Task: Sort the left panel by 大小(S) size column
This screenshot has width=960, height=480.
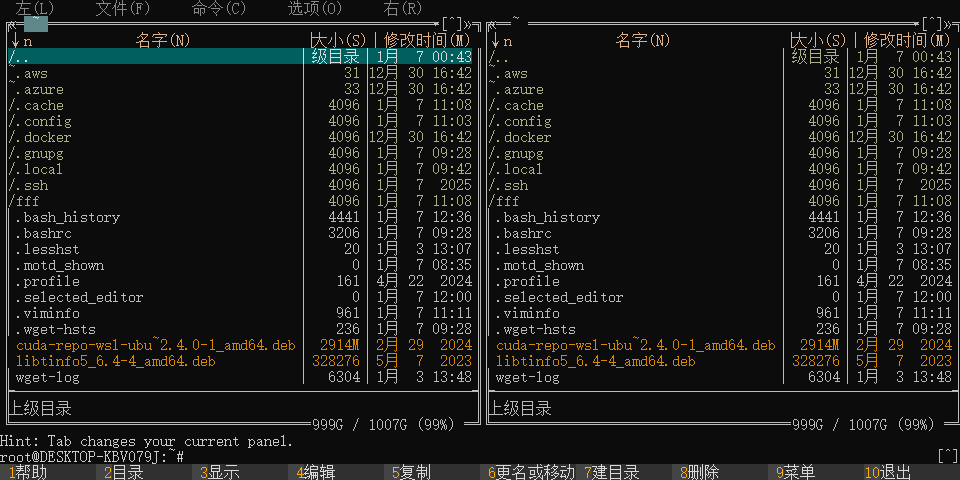Action: click(339, 41)
